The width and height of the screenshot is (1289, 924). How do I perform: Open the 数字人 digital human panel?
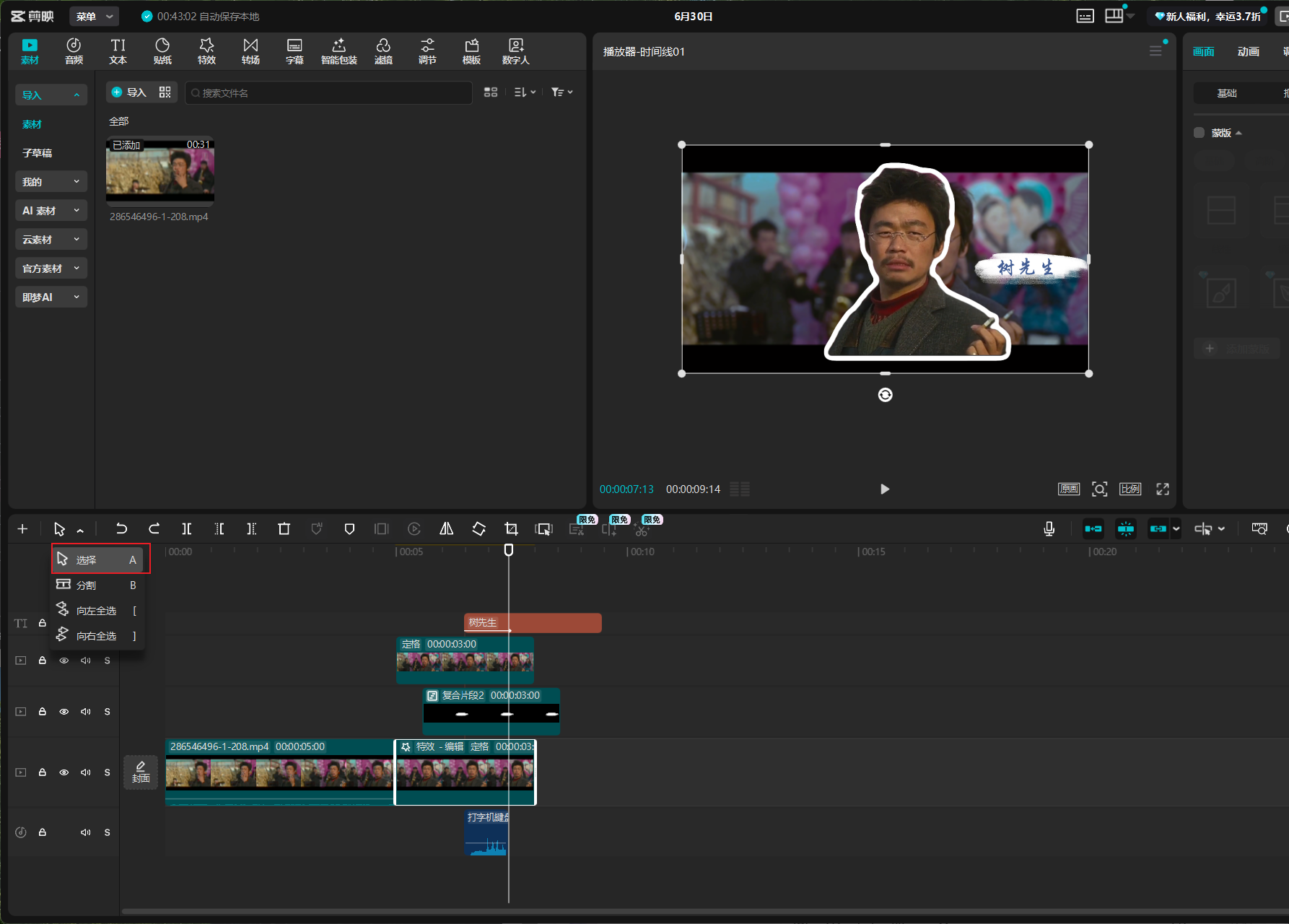[516, 51]
